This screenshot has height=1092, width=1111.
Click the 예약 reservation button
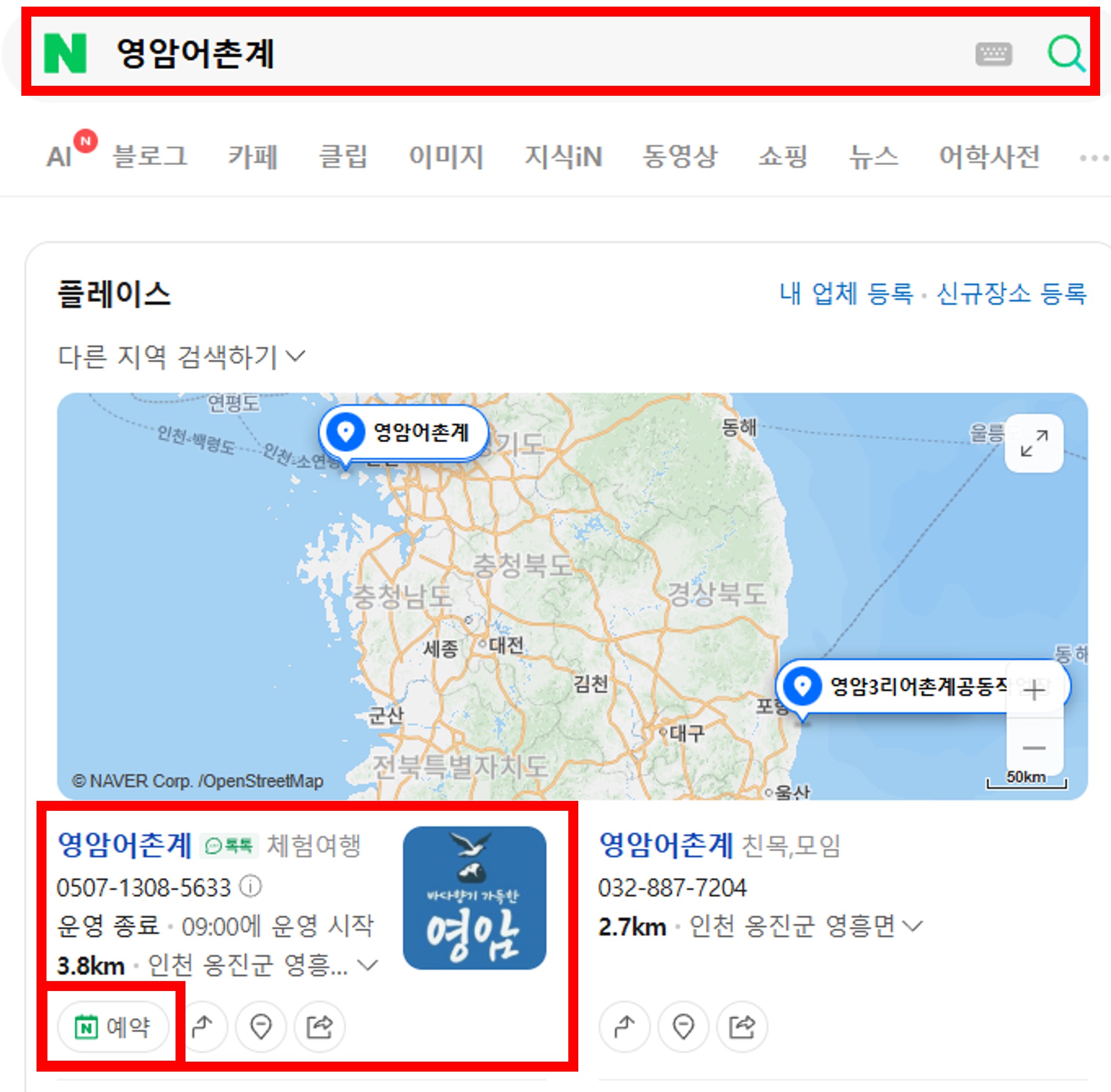pos(113,1027)
